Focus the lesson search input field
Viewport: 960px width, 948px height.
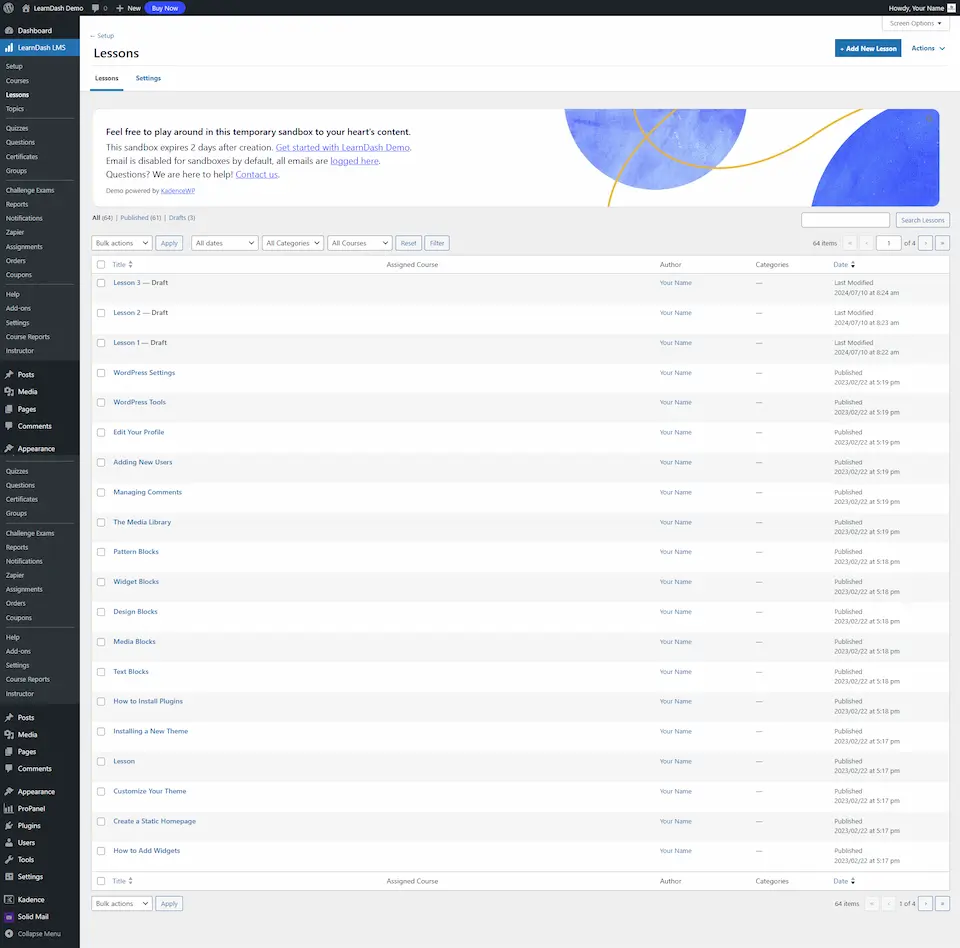(845, 220)
